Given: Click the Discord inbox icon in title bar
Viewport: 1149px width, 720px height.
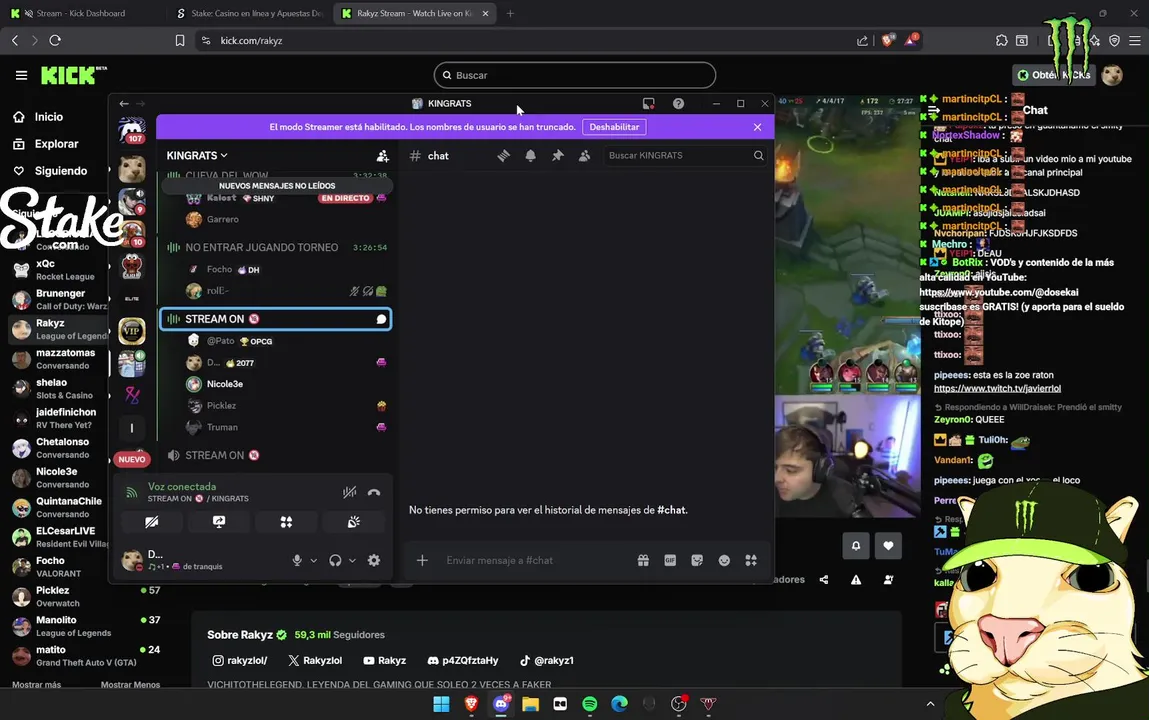Looking at the screenshot, I should coord(649,103).
